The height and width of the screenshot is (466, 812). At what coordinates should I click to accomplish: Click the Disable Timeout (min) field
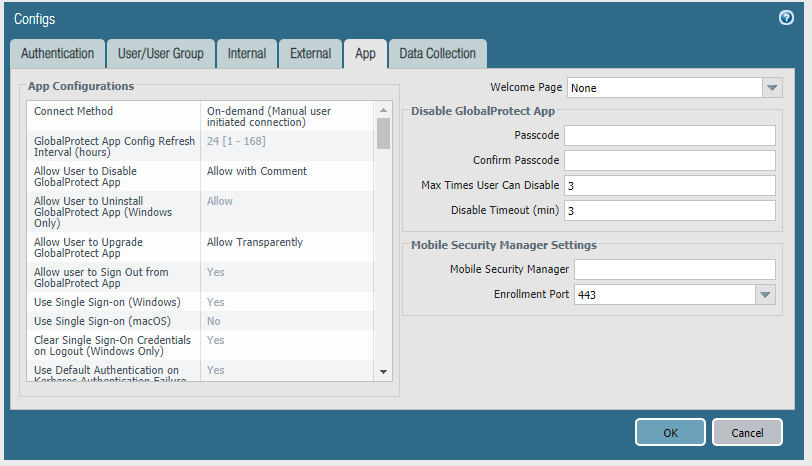(670, 211)
